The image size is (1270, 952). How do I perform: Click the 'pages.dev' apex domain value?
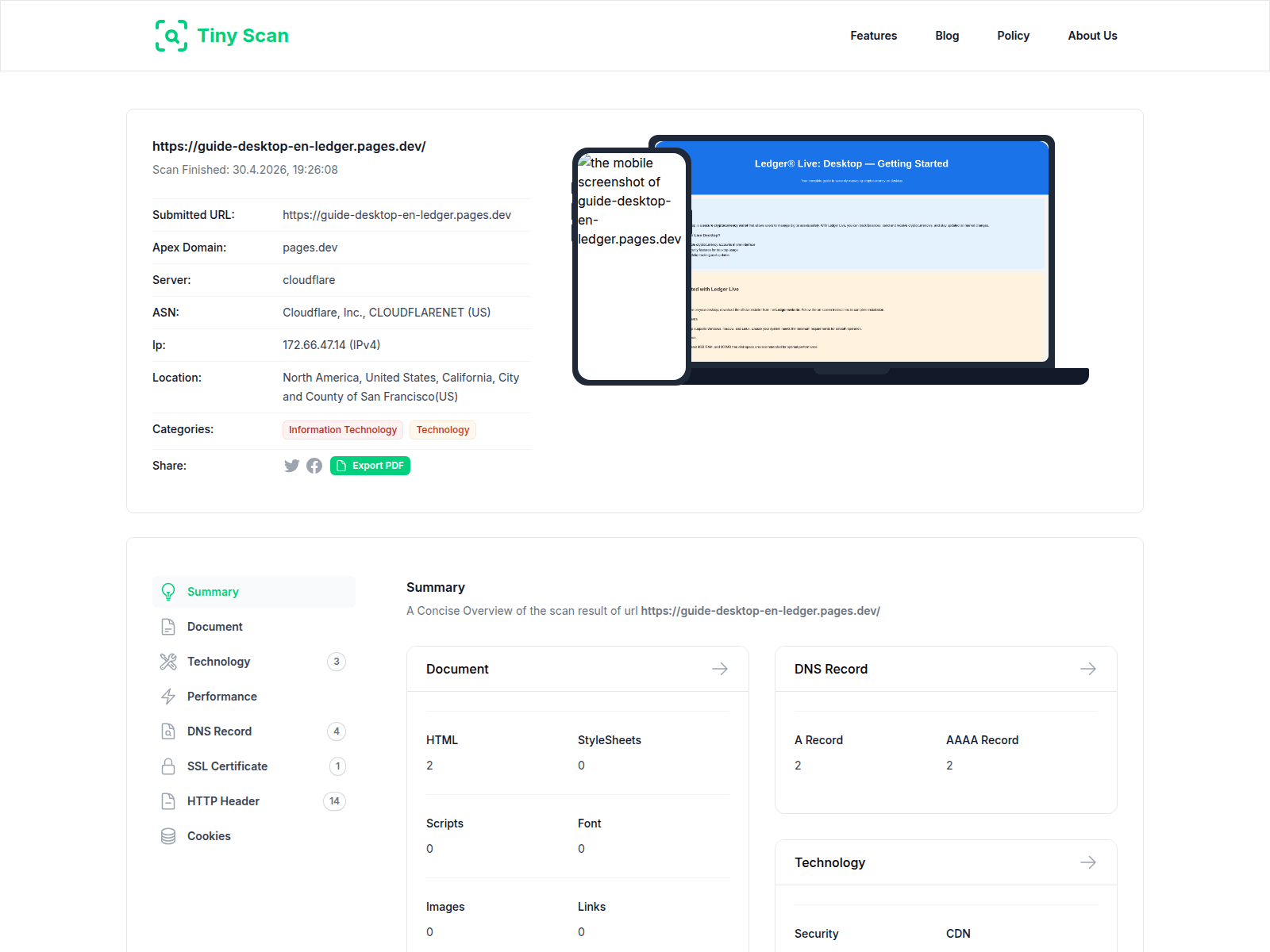(310, 248)
